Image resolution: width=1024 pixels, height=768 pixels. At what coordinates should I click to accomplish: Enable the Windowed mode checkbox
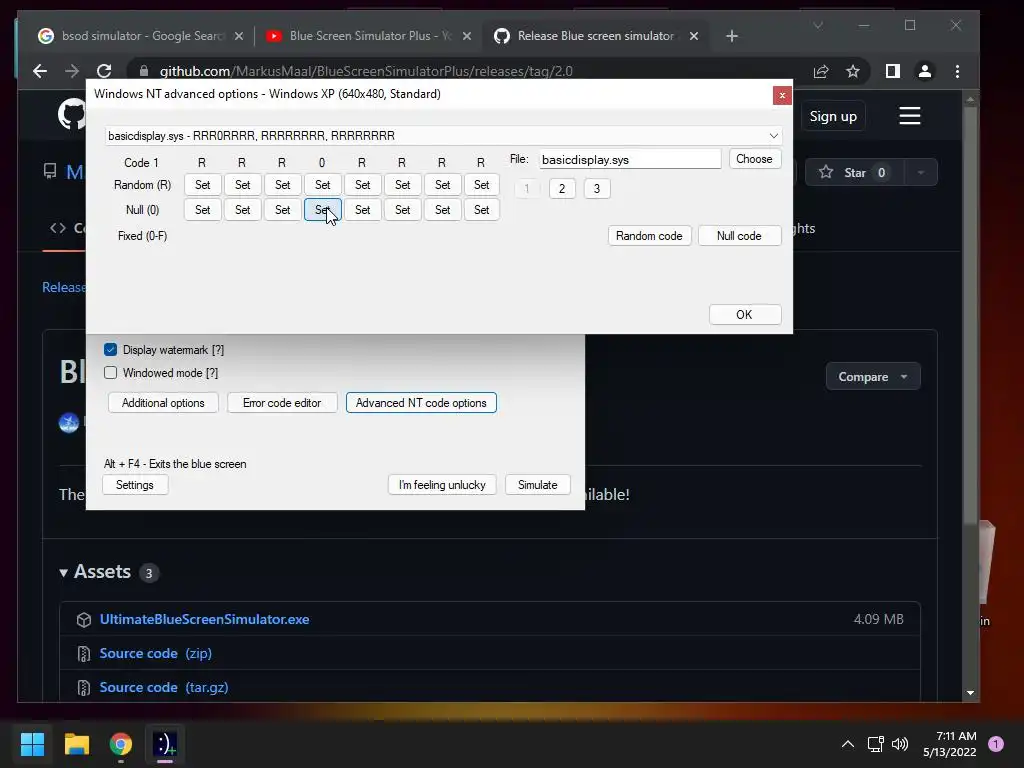pyautogui.click(x=110, y=373)
